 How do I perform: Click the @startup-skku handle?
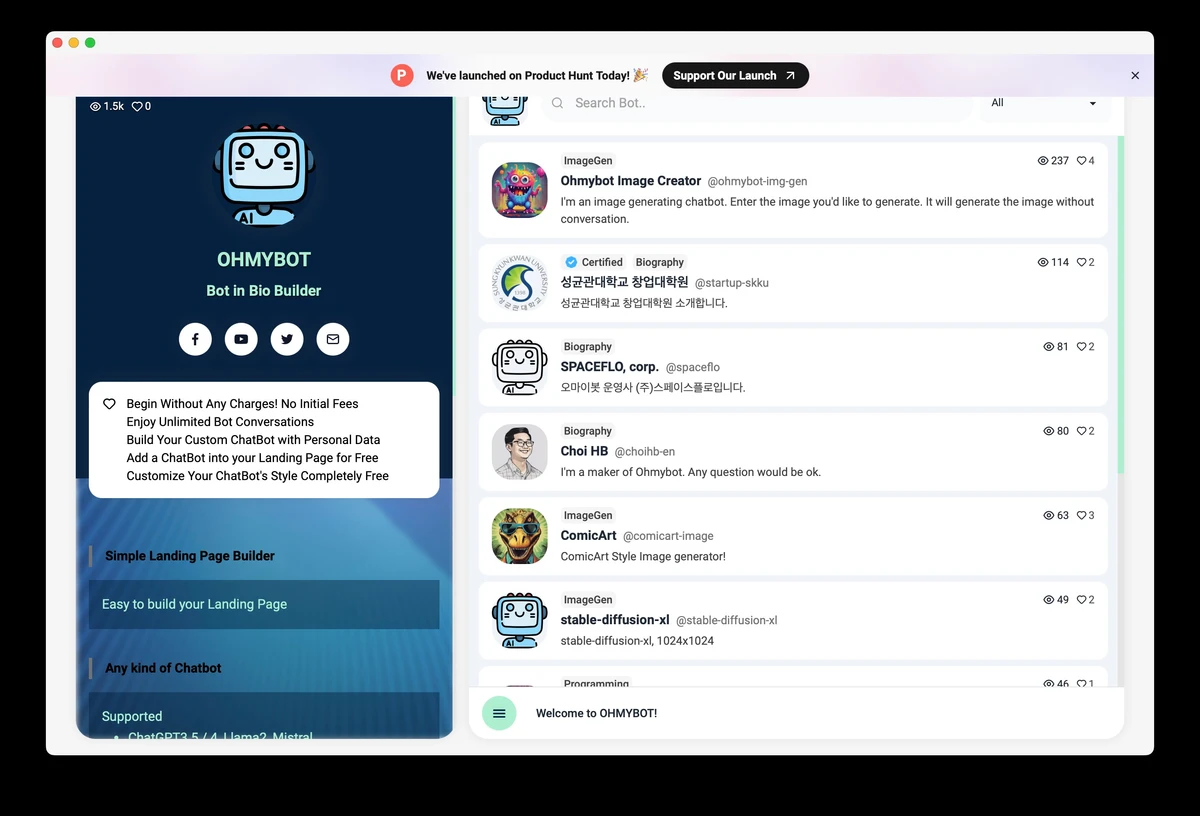(732, 283)
